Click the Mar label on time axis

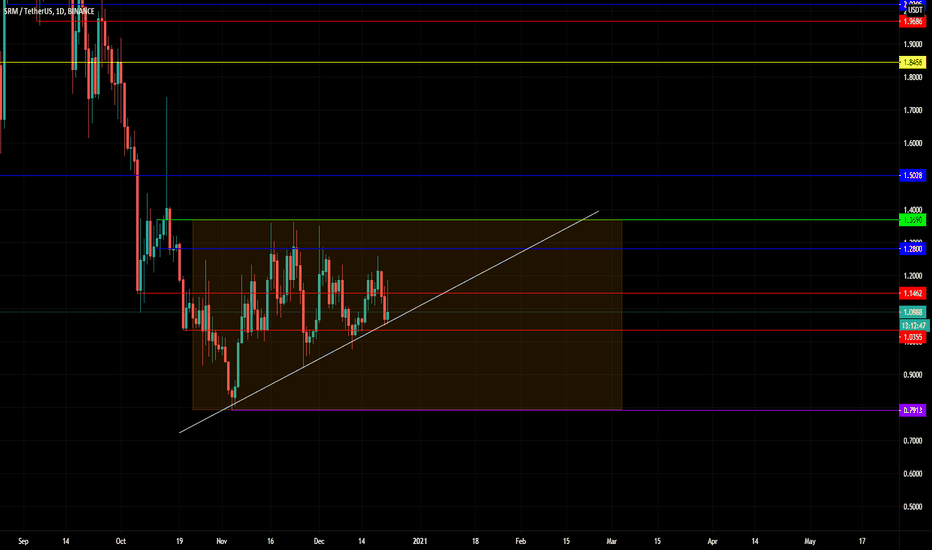coord(612,541)
